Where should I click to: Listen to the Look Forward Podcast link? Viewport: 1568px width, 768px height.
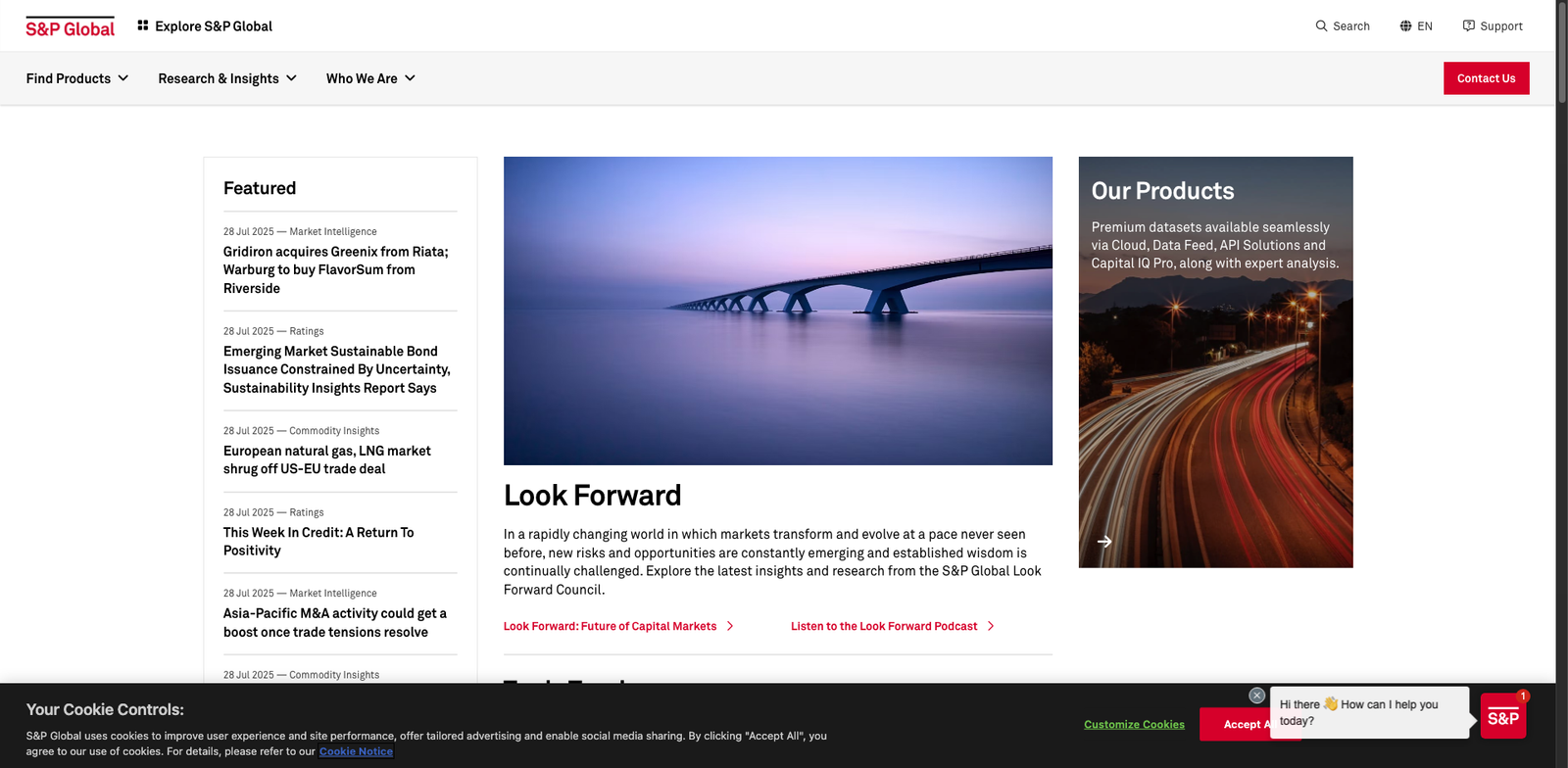884,627
